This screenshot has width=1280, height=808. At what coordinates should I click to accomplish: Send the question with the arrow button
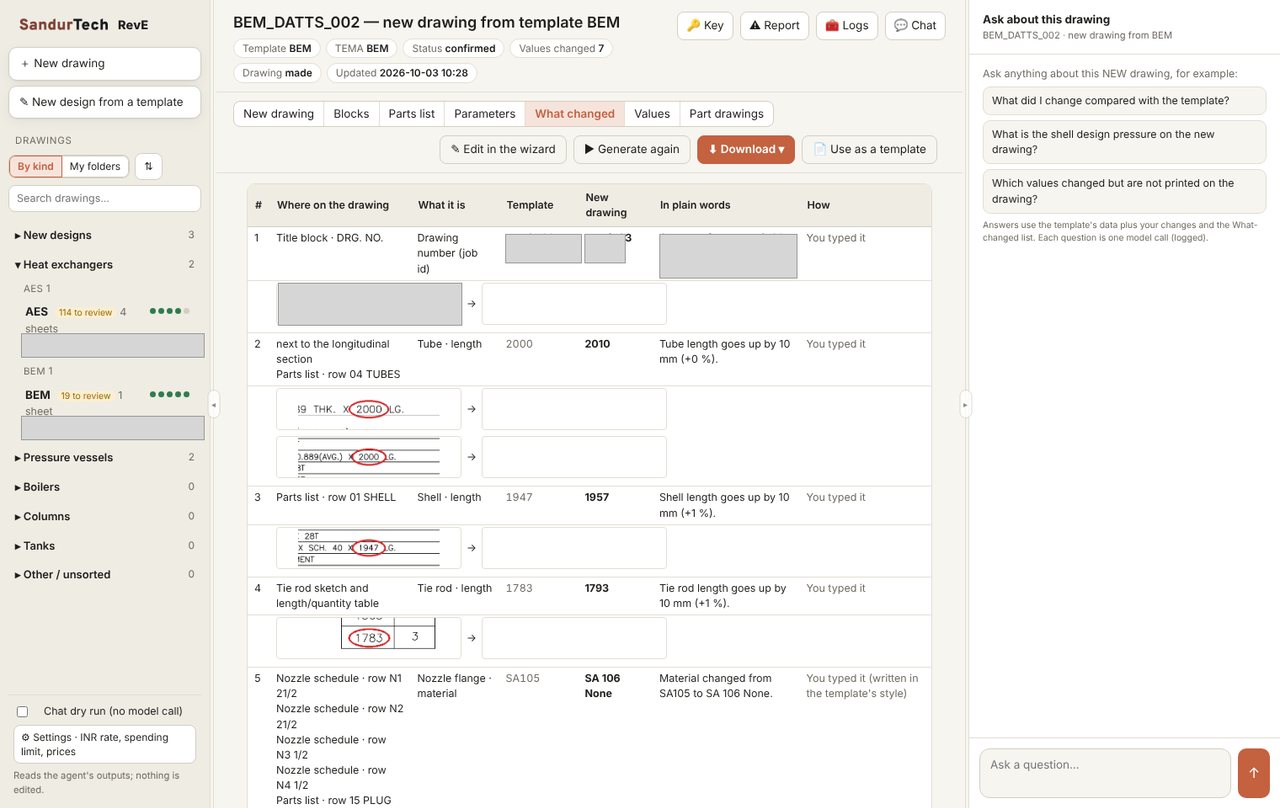click(1253, 773)
